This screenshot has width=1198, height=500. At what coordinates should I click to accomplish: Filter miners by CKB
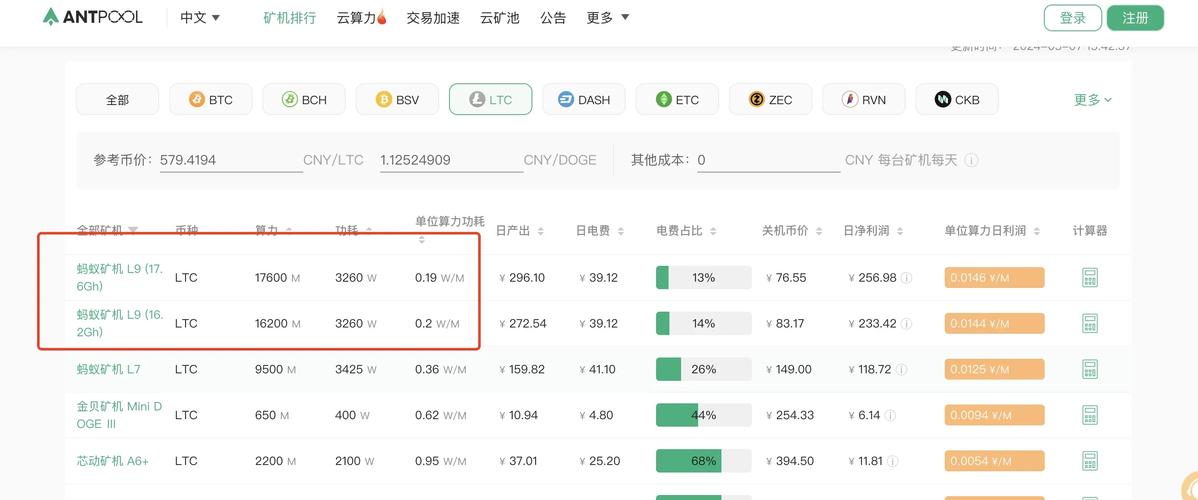tap(957, 99)
